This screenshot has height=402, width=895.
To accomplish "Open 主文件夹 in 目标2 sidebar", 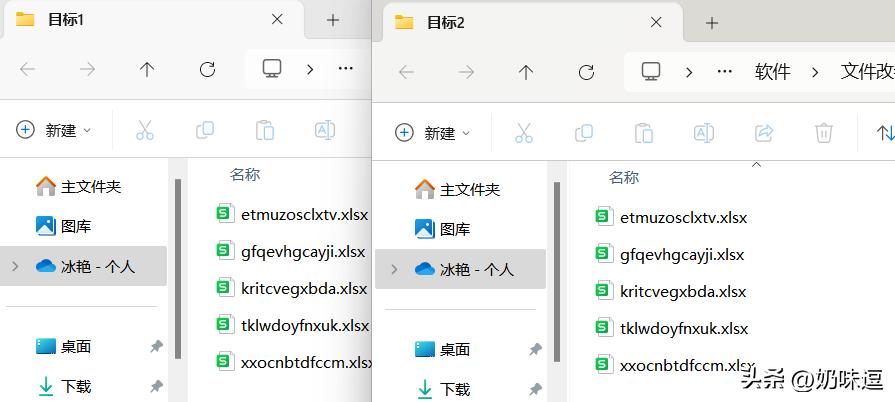I will [x=457, y=189].
